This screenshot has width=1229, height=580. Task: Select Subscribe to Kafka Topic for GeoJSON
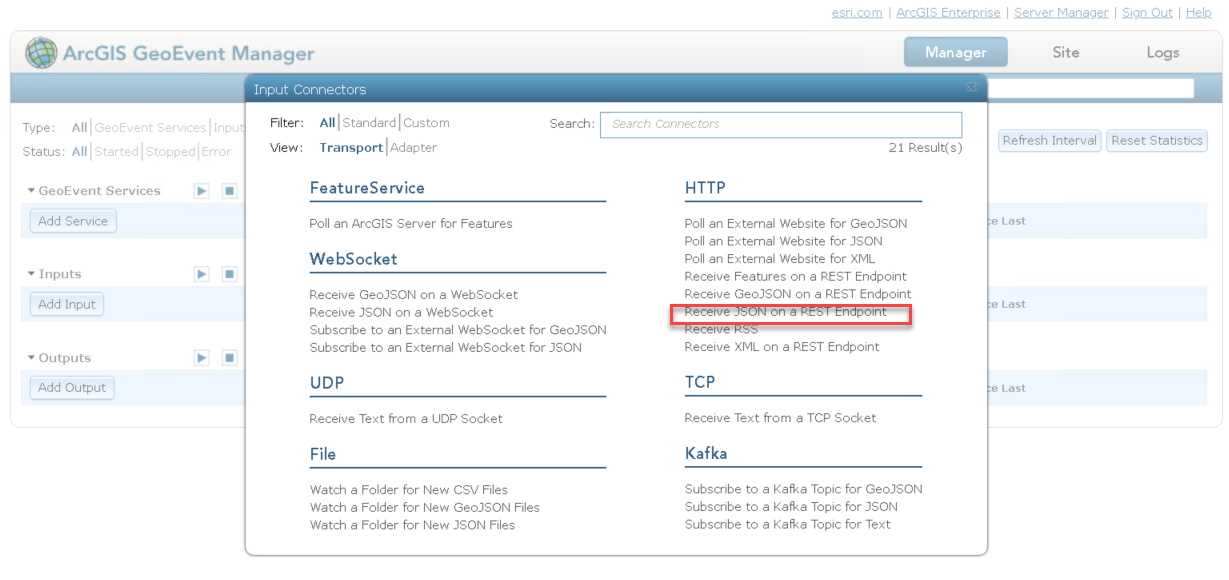[x=804, y=489]
